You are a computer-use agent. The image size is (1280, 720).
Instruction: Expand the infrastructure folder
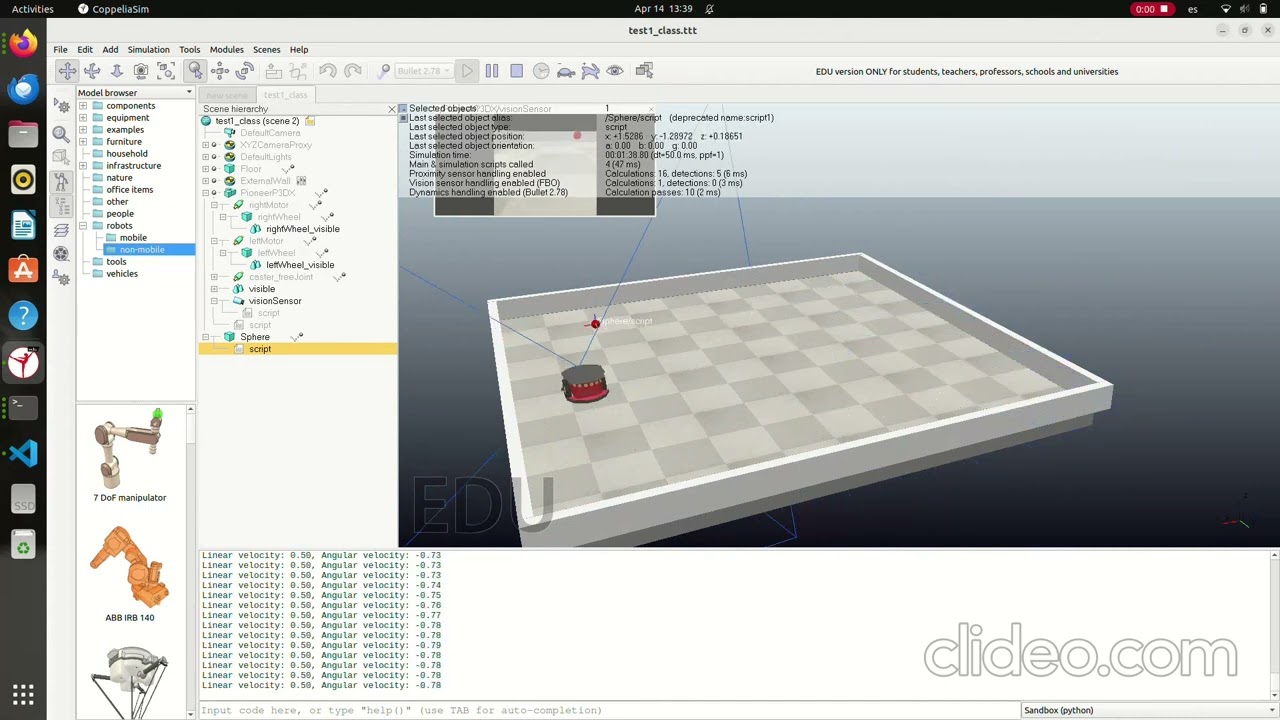click(x=83, y=166)
